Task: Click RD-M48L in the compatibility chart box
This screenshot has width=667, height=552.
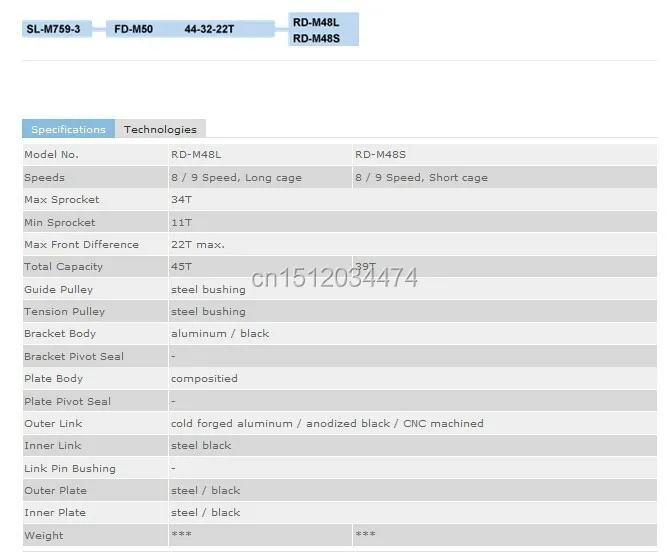Action: (x=316, y=22)
